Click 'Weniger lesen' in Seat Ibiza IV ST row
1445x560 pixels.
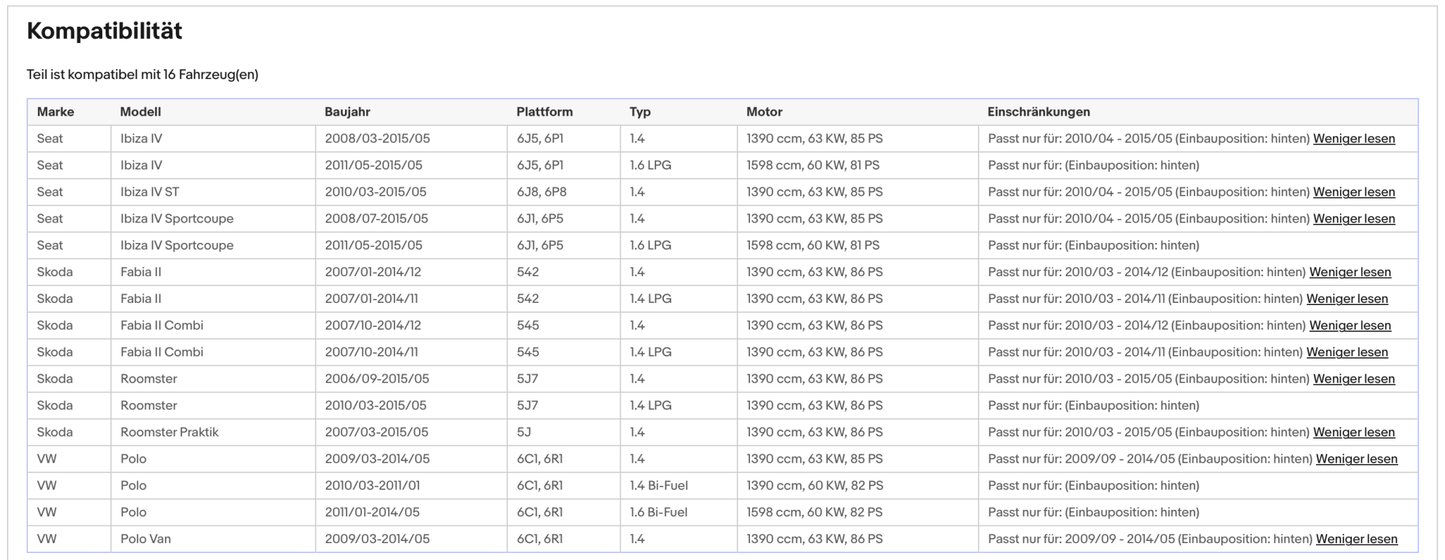[x=1353, y=192]
